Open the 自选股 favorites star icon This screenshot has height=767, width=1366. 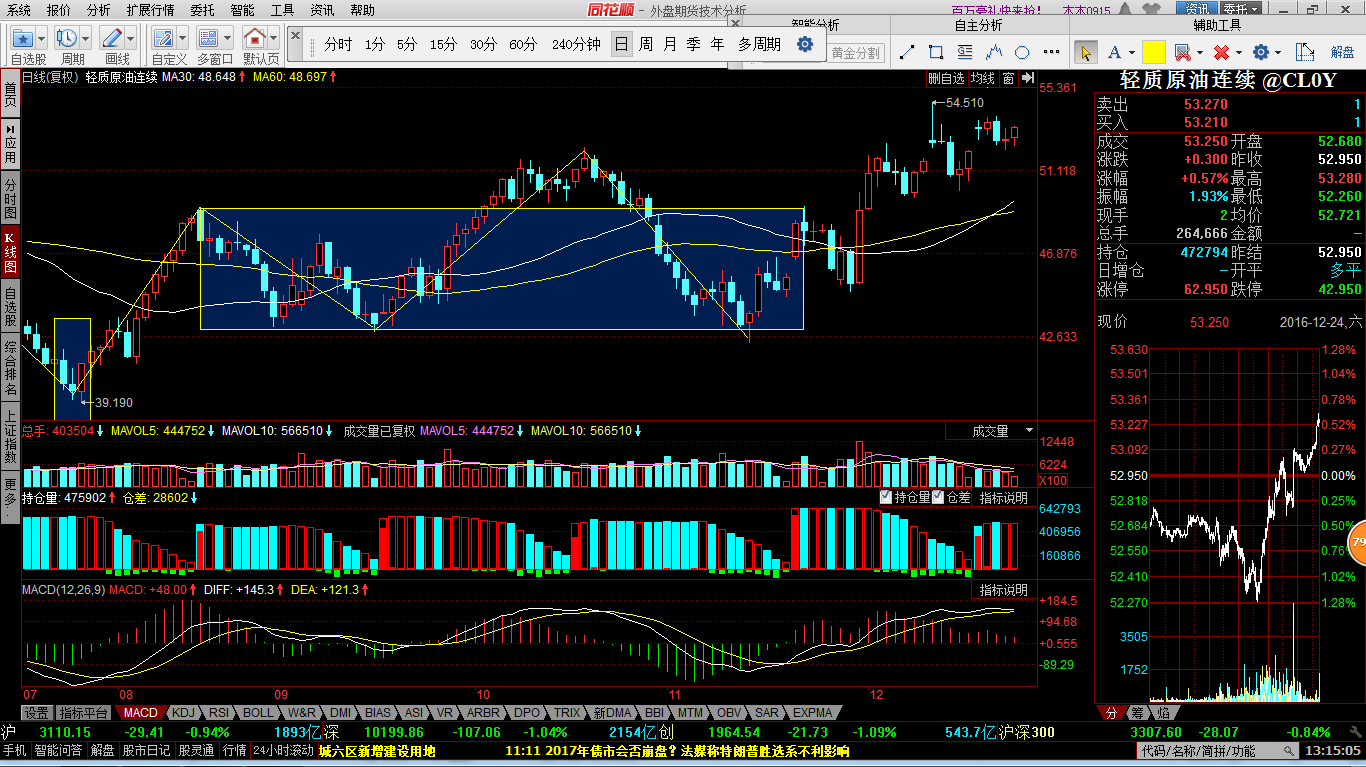coord(23,38)
